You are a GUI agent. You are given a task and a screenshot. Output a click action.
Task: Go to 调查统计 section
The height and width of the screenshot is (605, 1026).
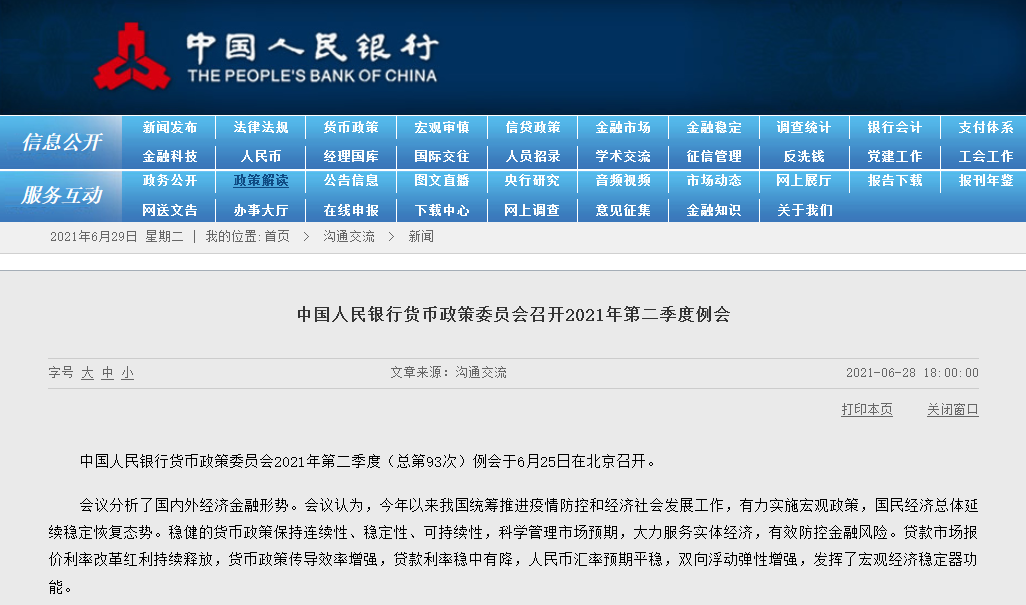804,128
